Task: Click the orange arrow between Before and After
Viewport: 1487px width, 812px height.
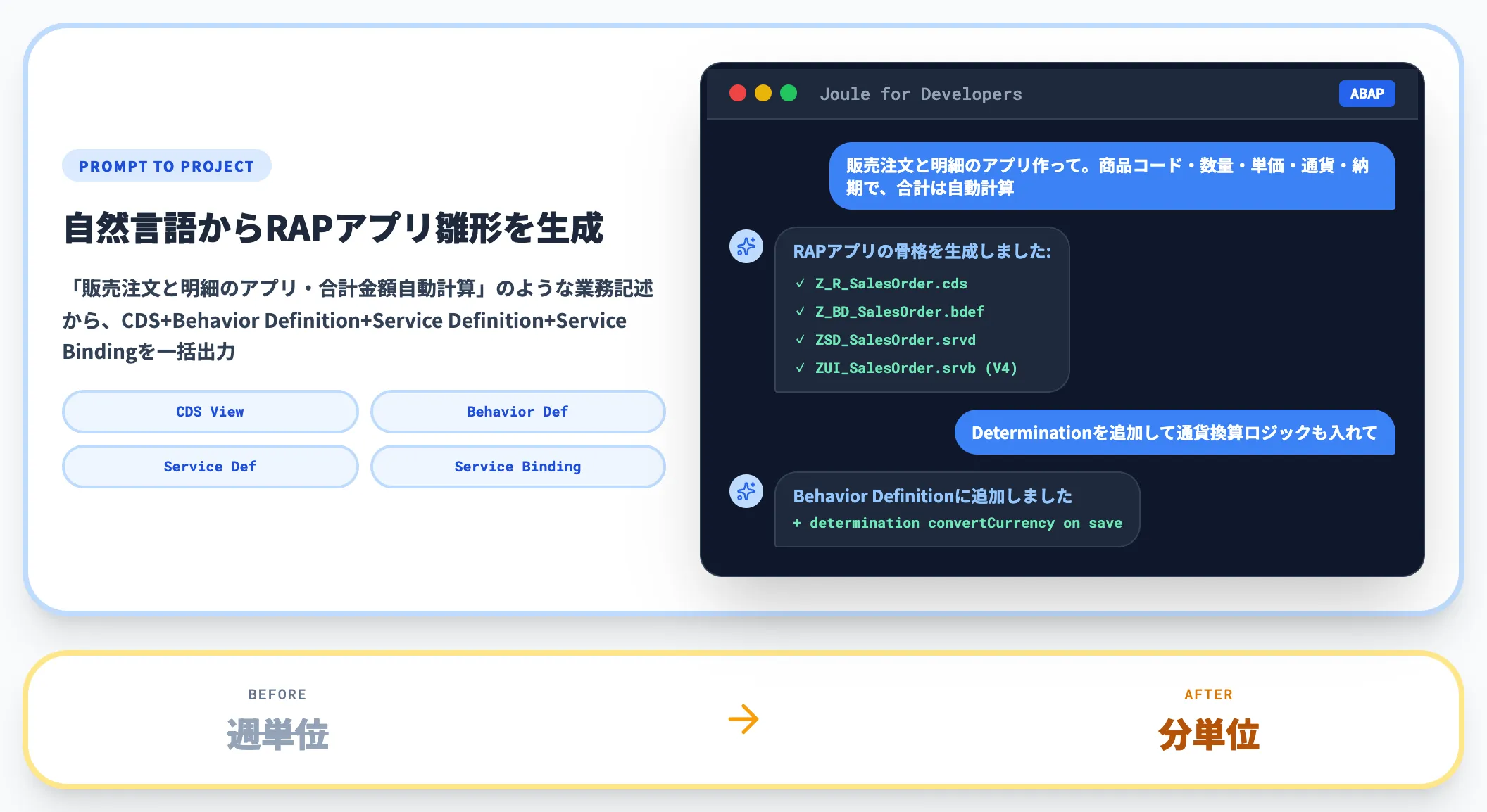Action: coord(743,719)
